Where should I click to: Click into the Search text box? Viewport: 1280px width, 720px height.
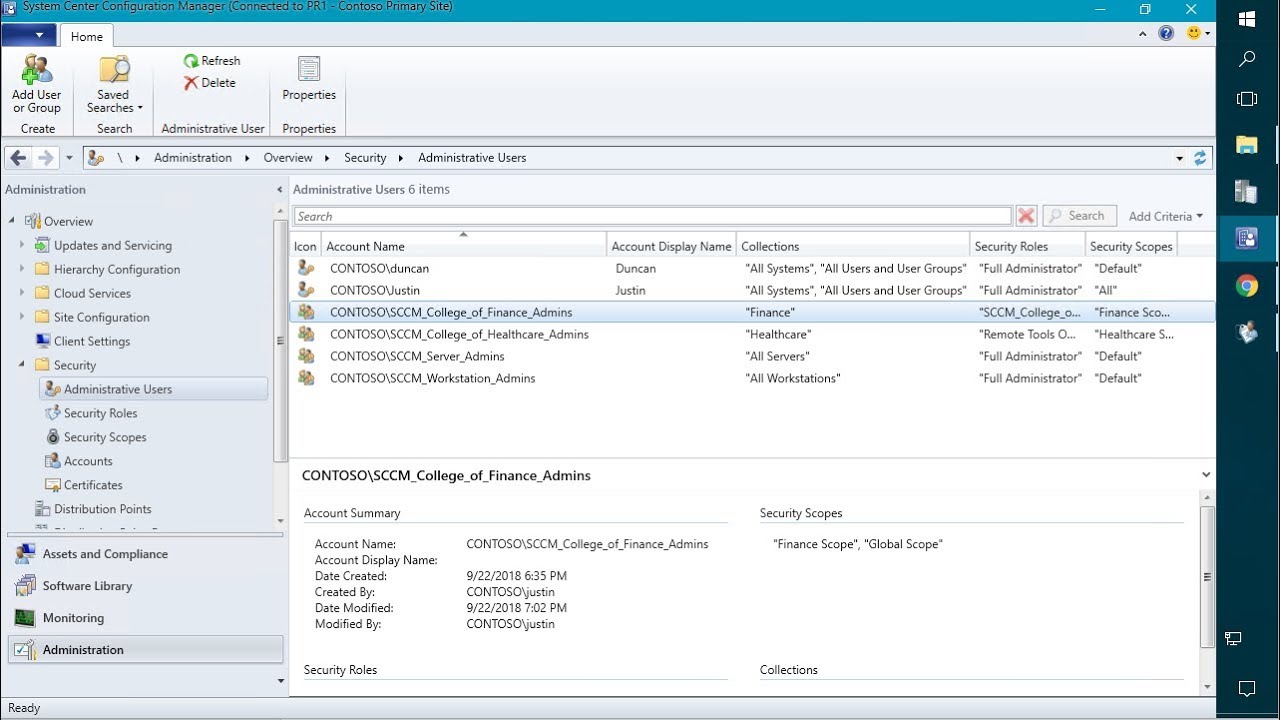tap(652, 216)
